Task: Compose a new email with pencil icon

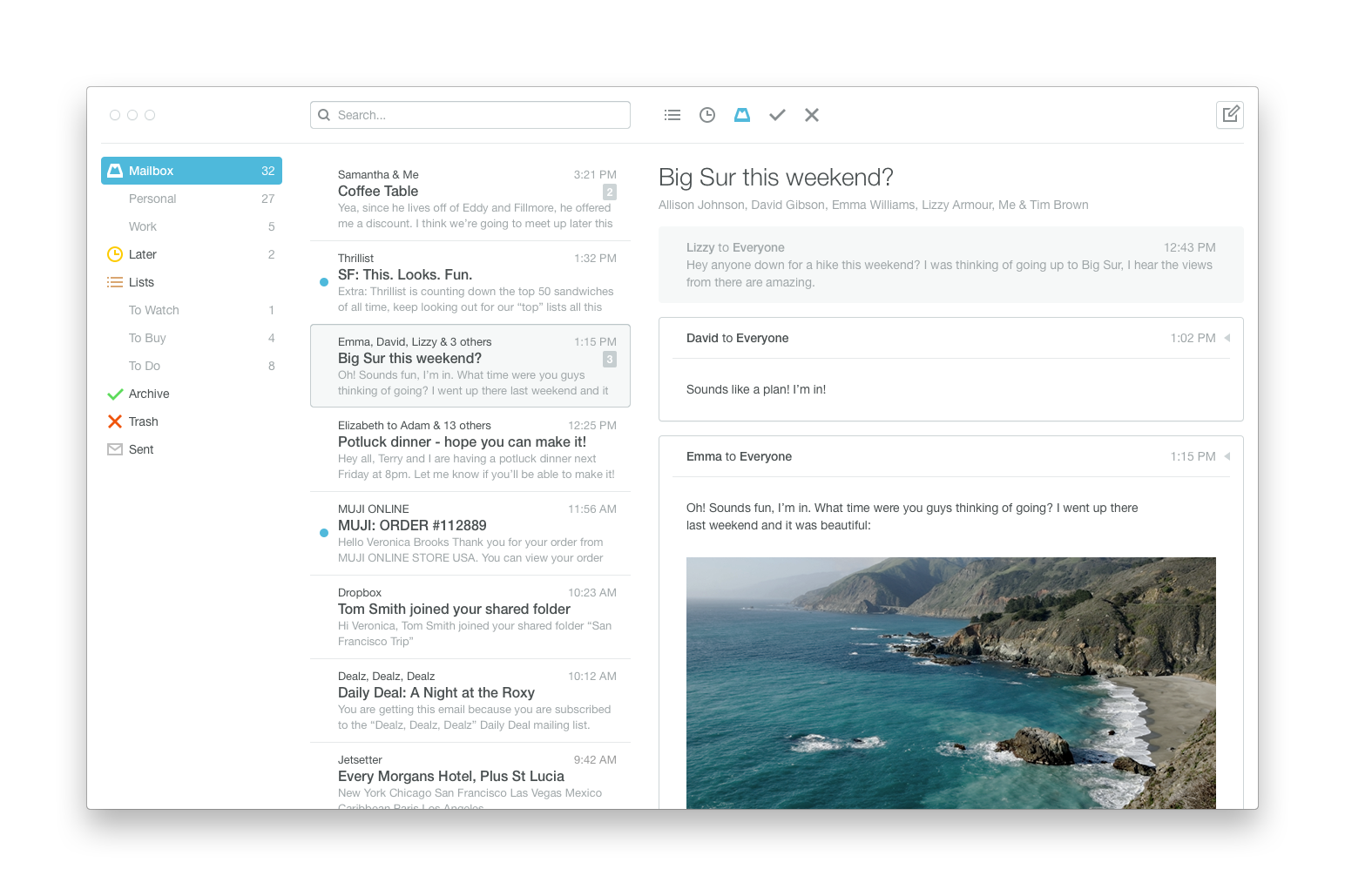Action: pos(1230,115)
